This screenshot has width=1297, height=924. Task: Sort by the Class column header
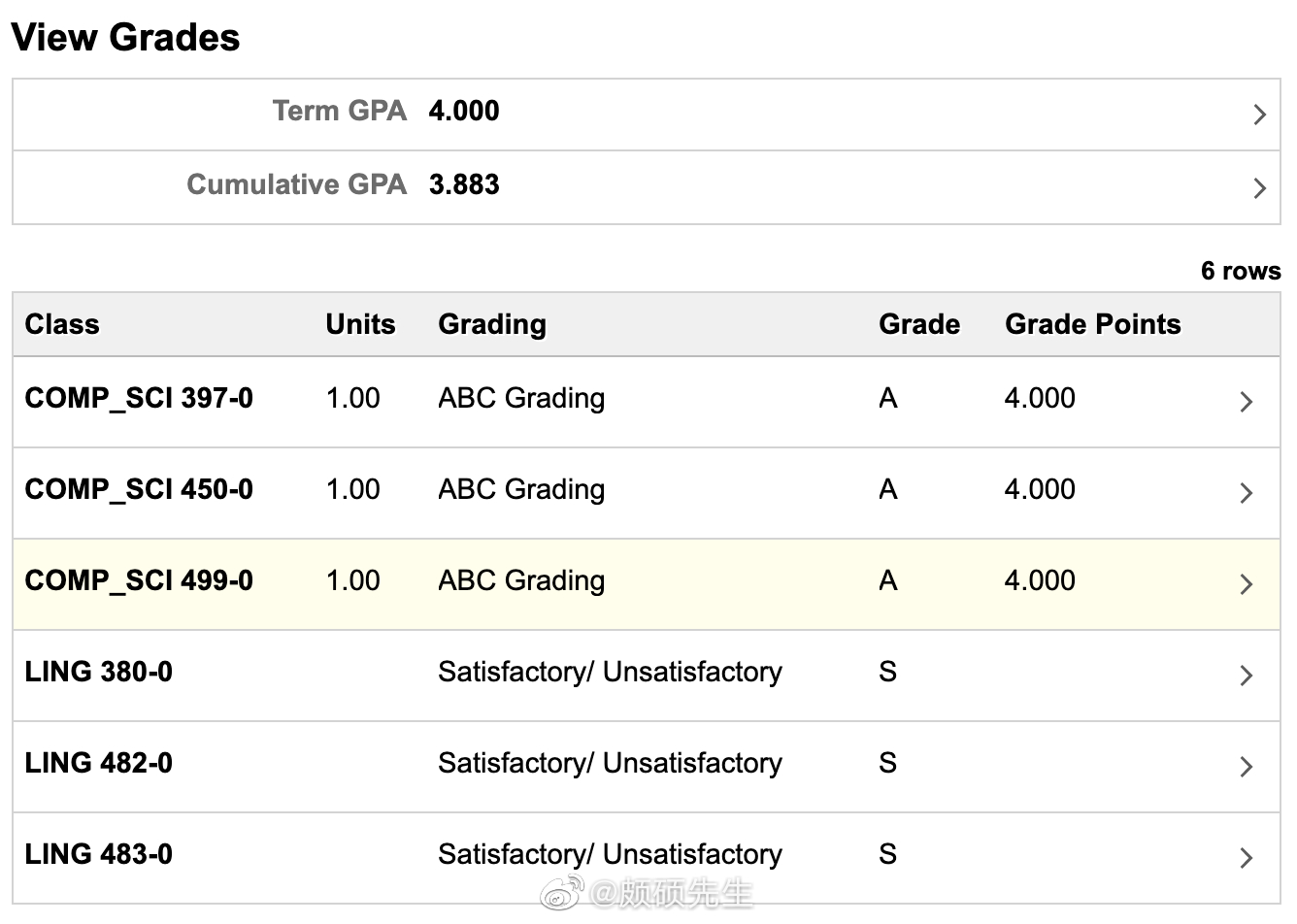(62, 324)
